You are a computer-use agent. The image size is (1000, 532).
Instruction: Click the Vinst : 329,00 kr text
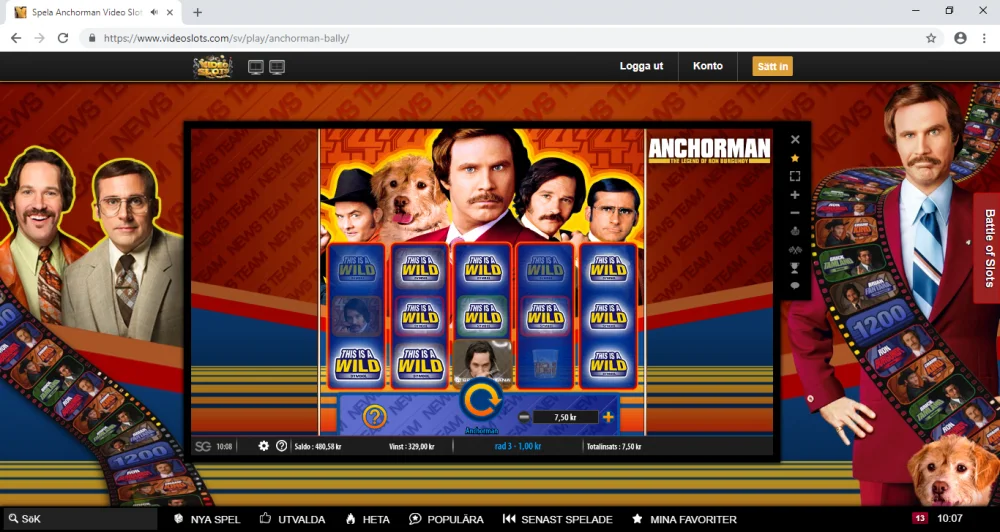(411, 447)
